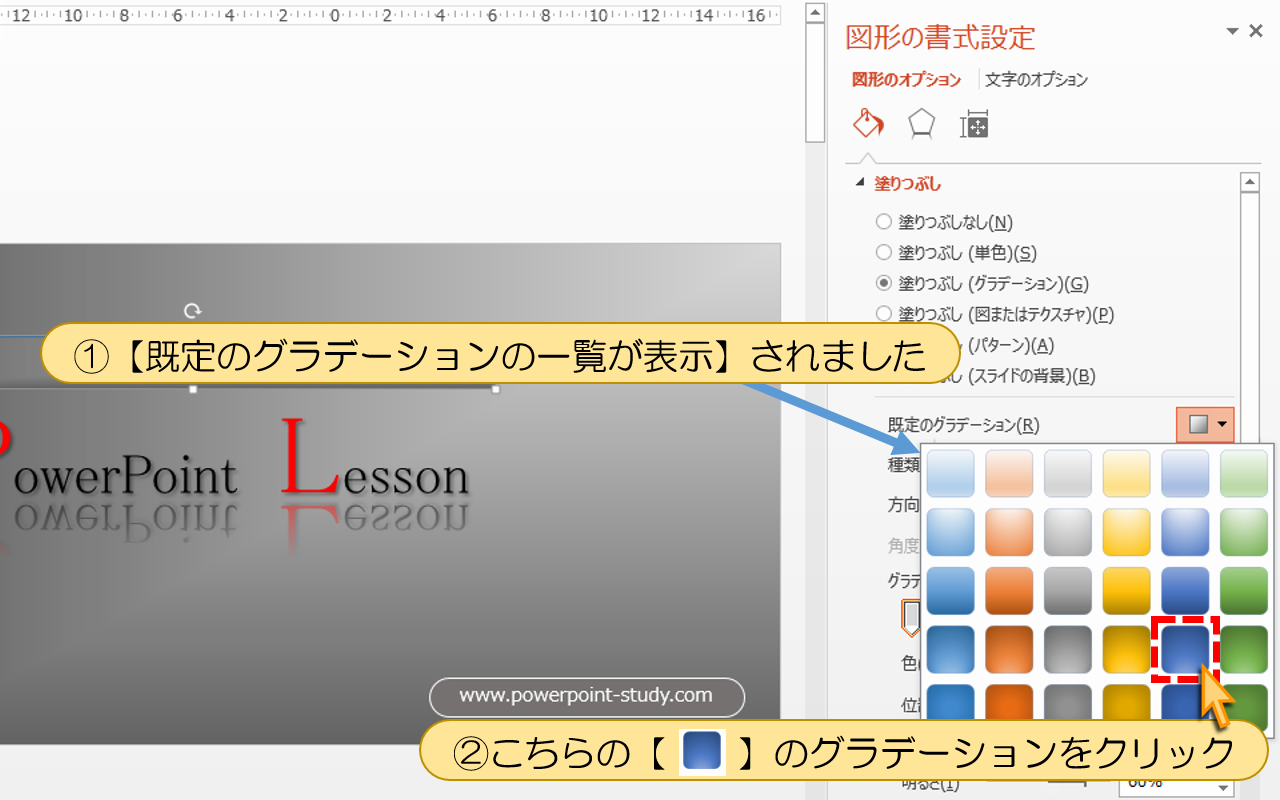The height and width of the screenshot is (800, 1280).
Task: Pick first-row light orange gradient swatch
Action: 1009,473
